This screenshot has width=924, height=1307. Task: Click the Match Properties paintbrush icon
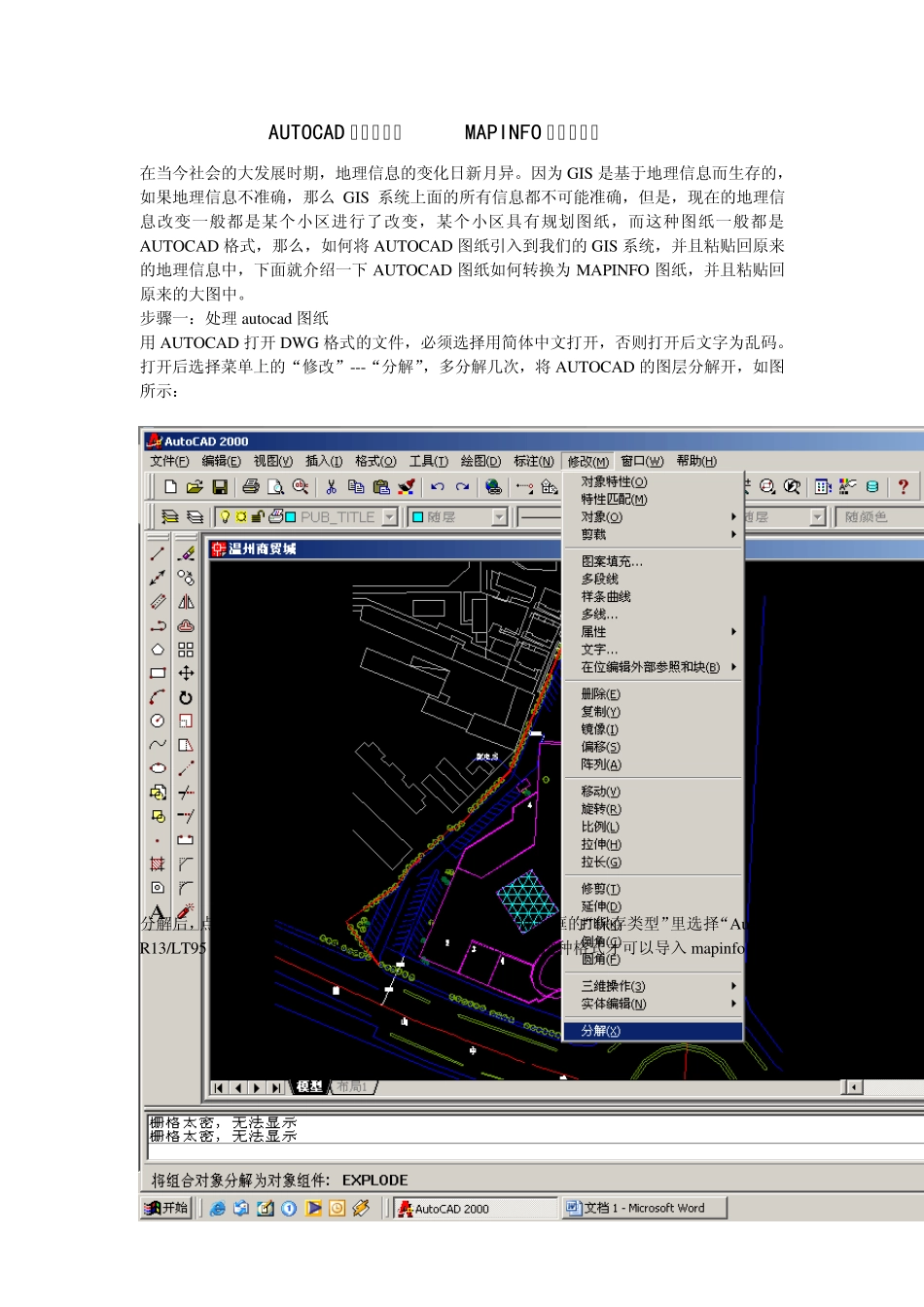click(x=406, y=486)
